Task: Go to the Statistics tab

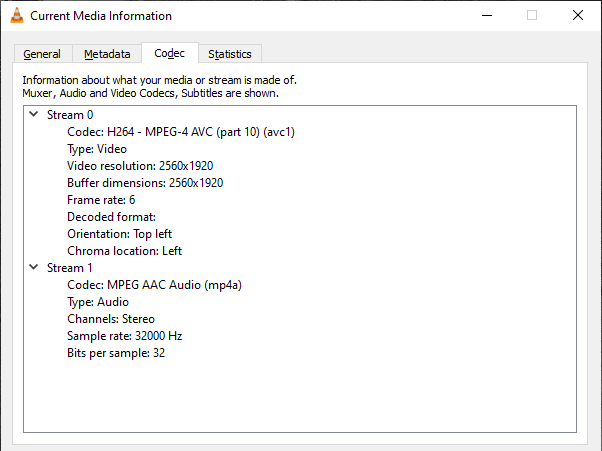Action: coord(230,54)
